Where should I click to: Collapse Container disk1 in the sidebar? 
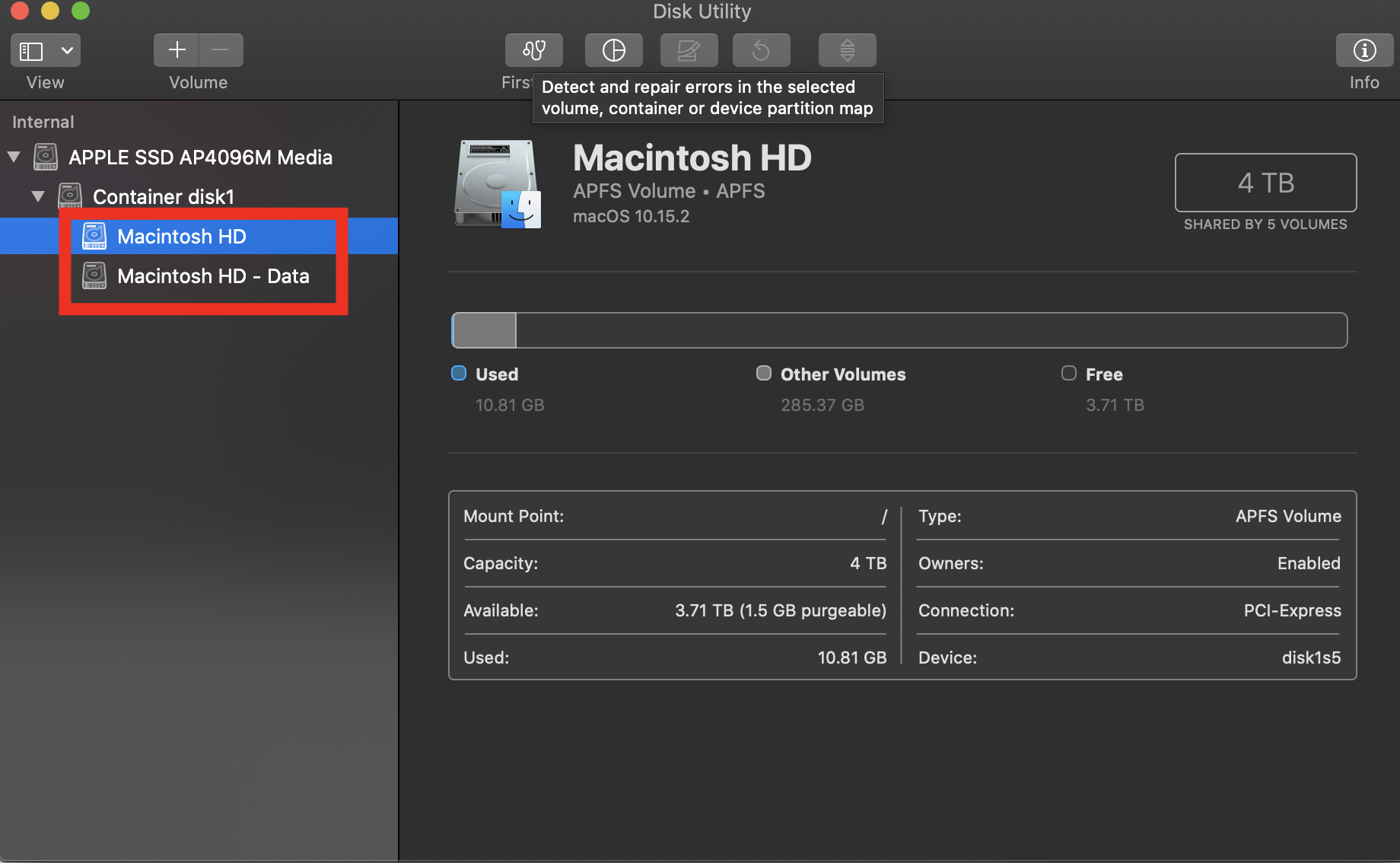[x=37, y=196]
